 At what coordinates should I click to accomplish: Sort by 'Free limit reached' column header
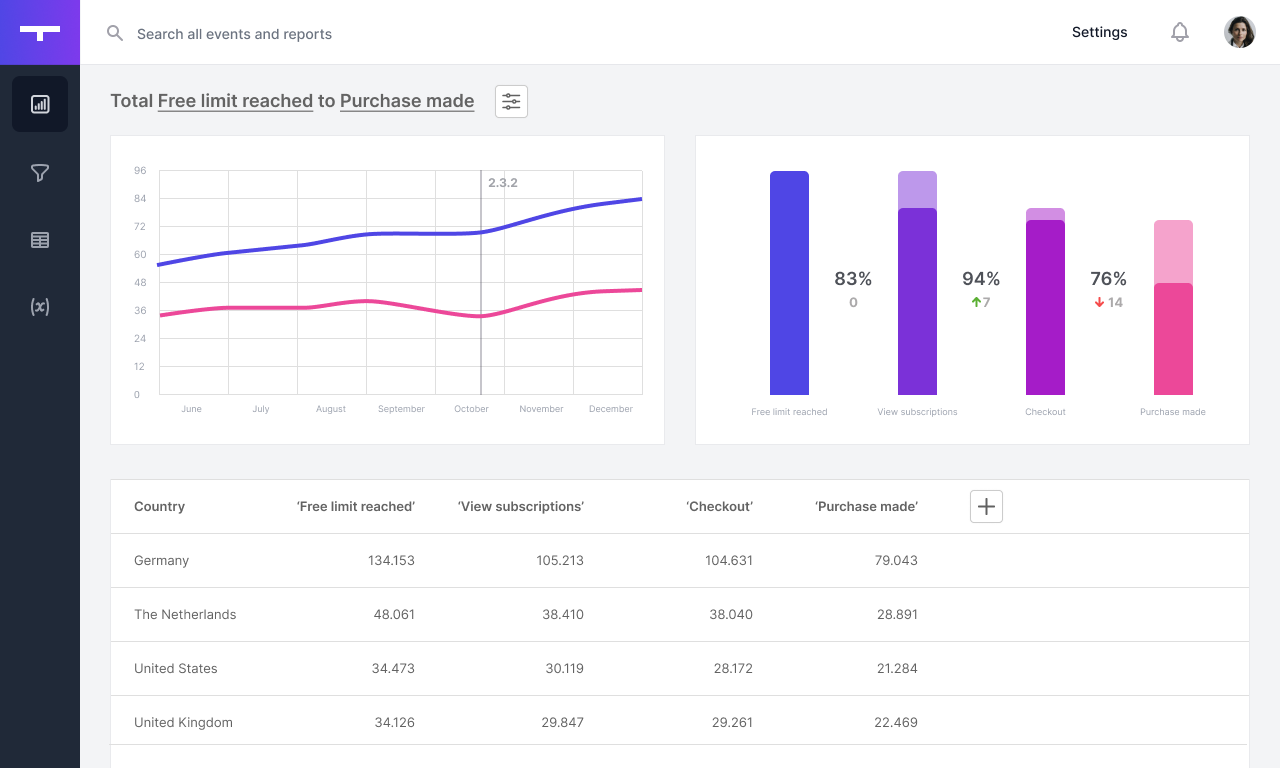356,507
